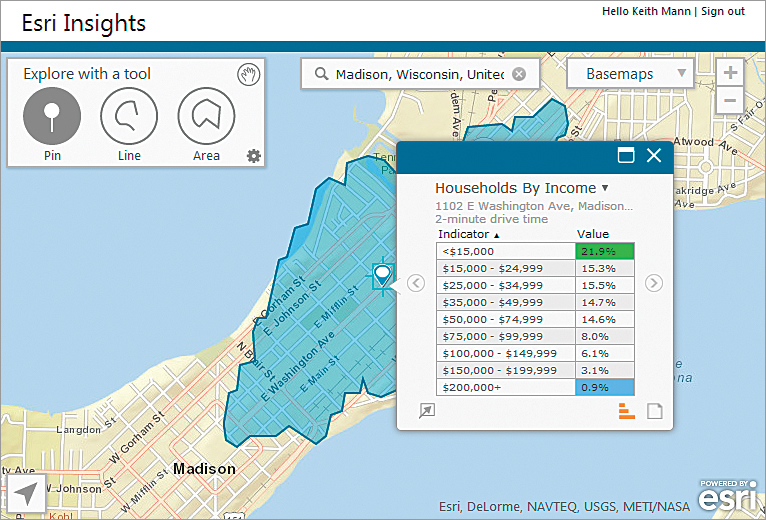Click Hello Keith Mann user name
Screen dimensions: 766x520
pos(646,11)
